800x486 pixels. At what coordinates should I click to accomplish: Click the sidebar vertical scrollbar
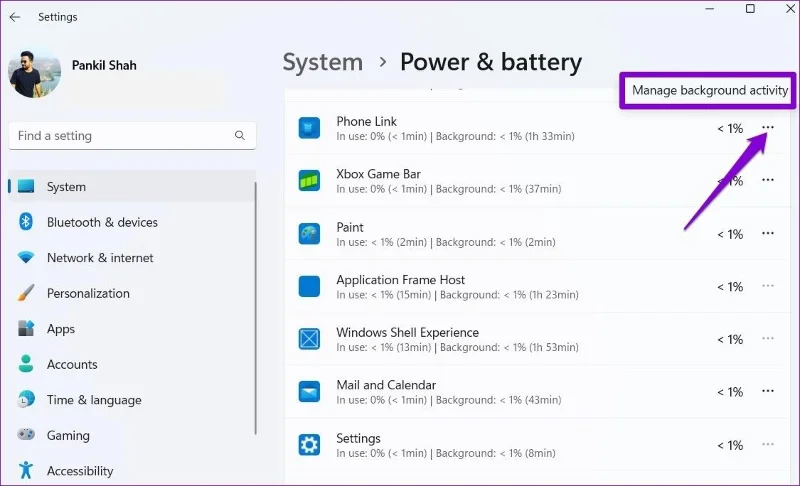coord(256,308)
